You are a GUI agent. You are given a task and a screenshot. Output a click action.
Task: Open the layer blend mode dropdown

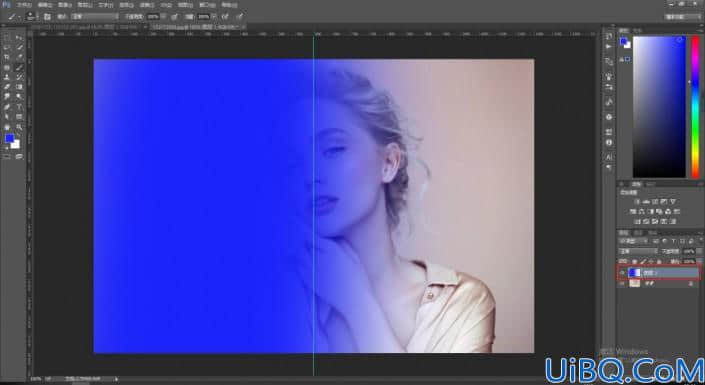(x=638, y=251)
